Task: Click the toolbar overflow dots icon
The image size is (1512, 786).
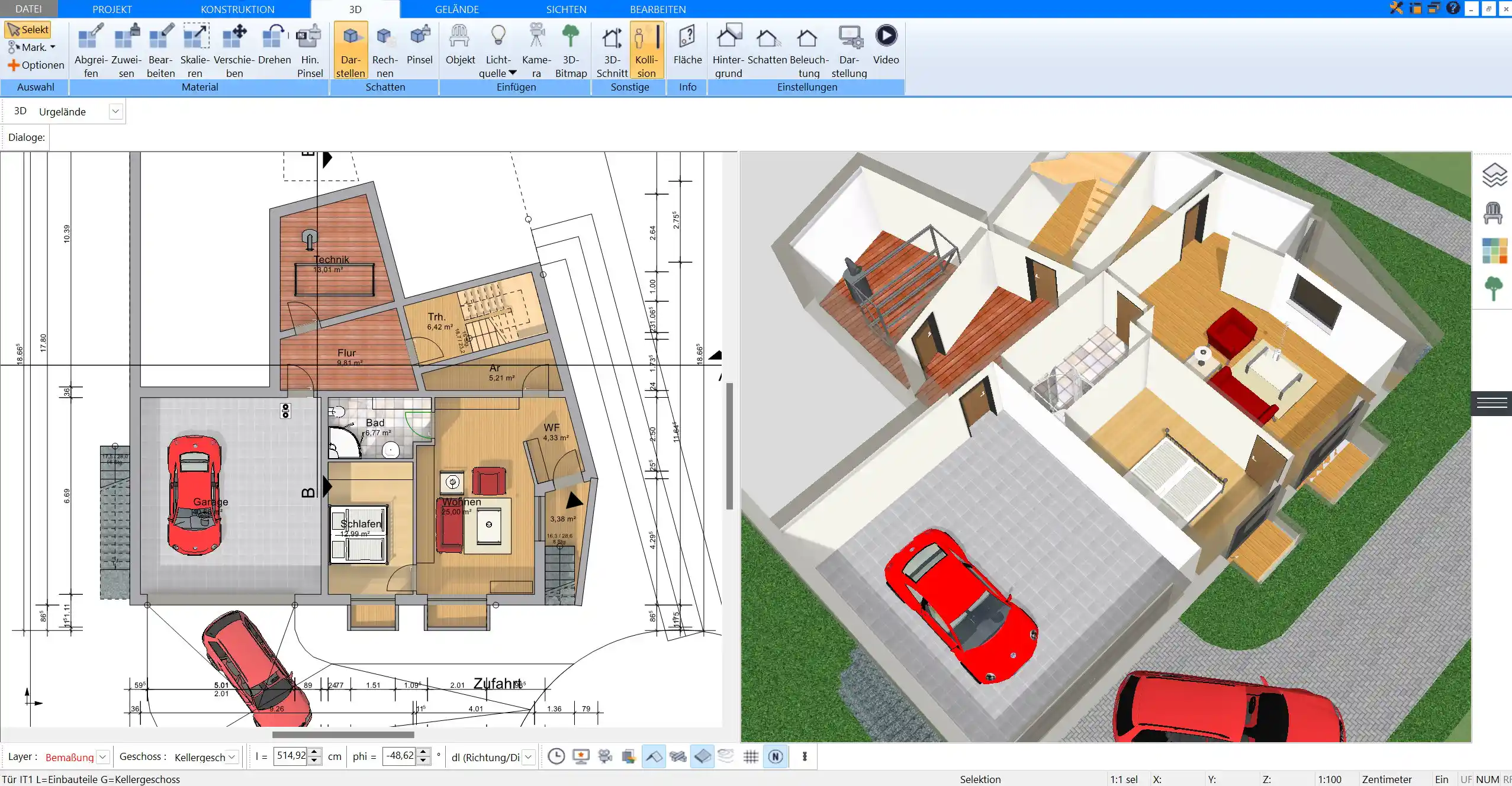Action: click(805, 756)
